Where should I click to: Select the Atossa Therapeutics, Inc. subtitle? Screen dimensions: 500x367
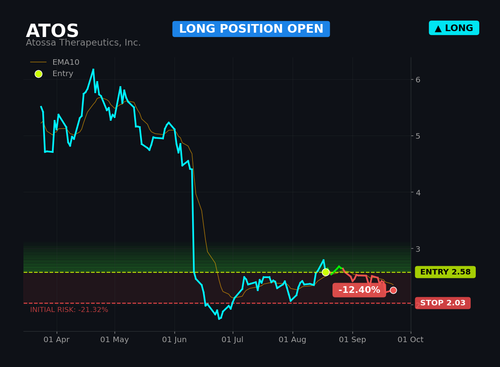coord(83,43)
